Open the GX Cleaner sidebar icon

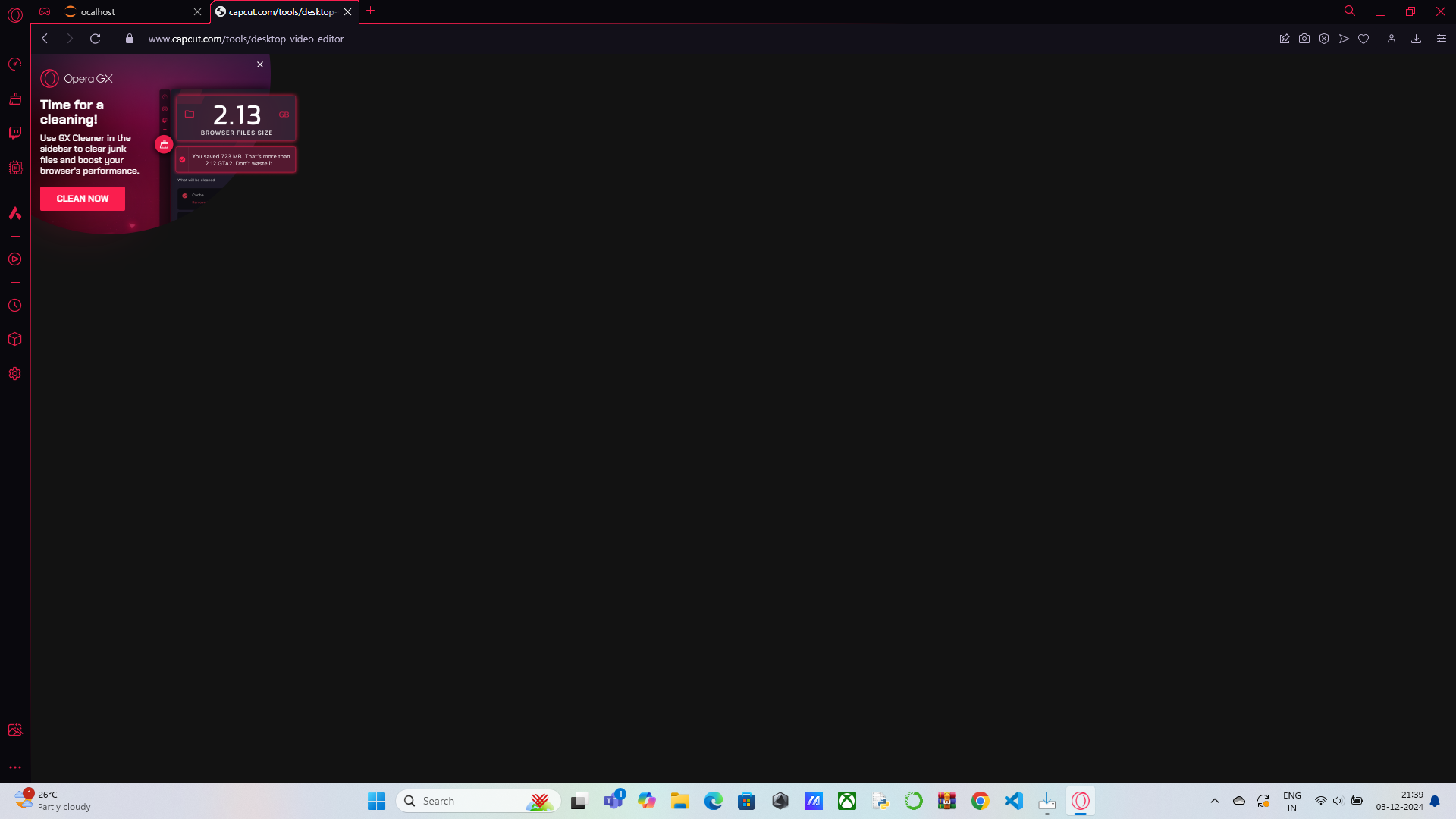(x=15, y=99)
